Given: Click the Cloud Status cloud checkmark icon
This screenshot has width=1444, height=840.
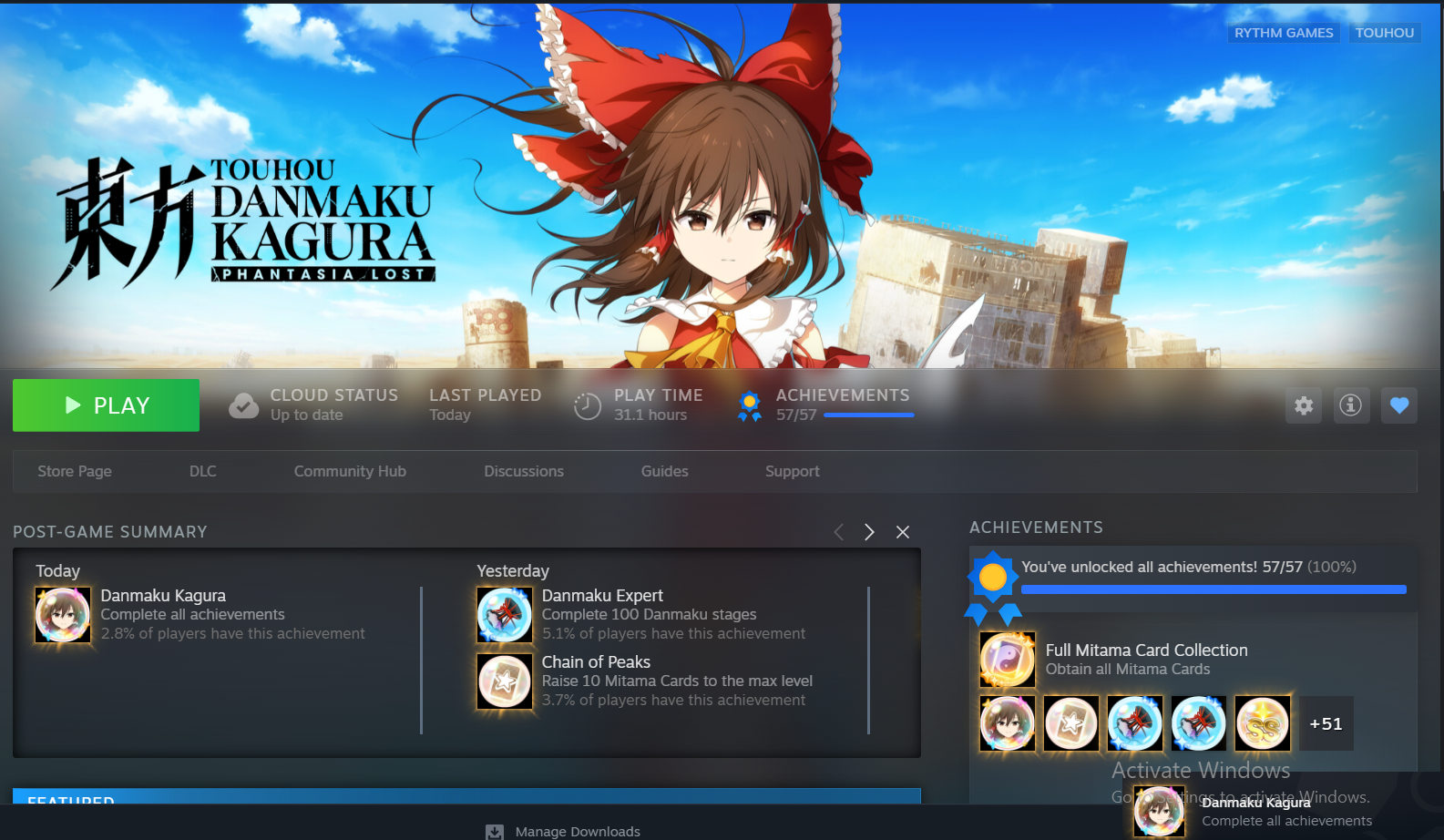Looking at the screenshot, I should (243, 405).
